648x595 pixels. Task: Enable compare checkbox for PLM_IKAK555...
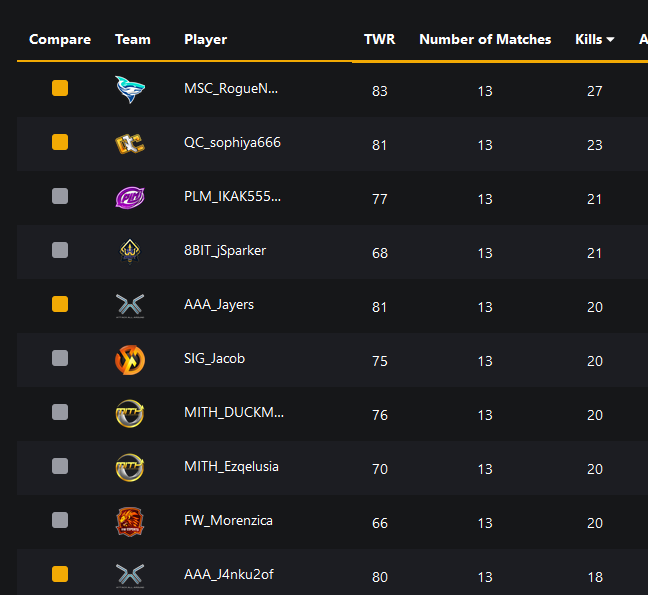point(60,196)
